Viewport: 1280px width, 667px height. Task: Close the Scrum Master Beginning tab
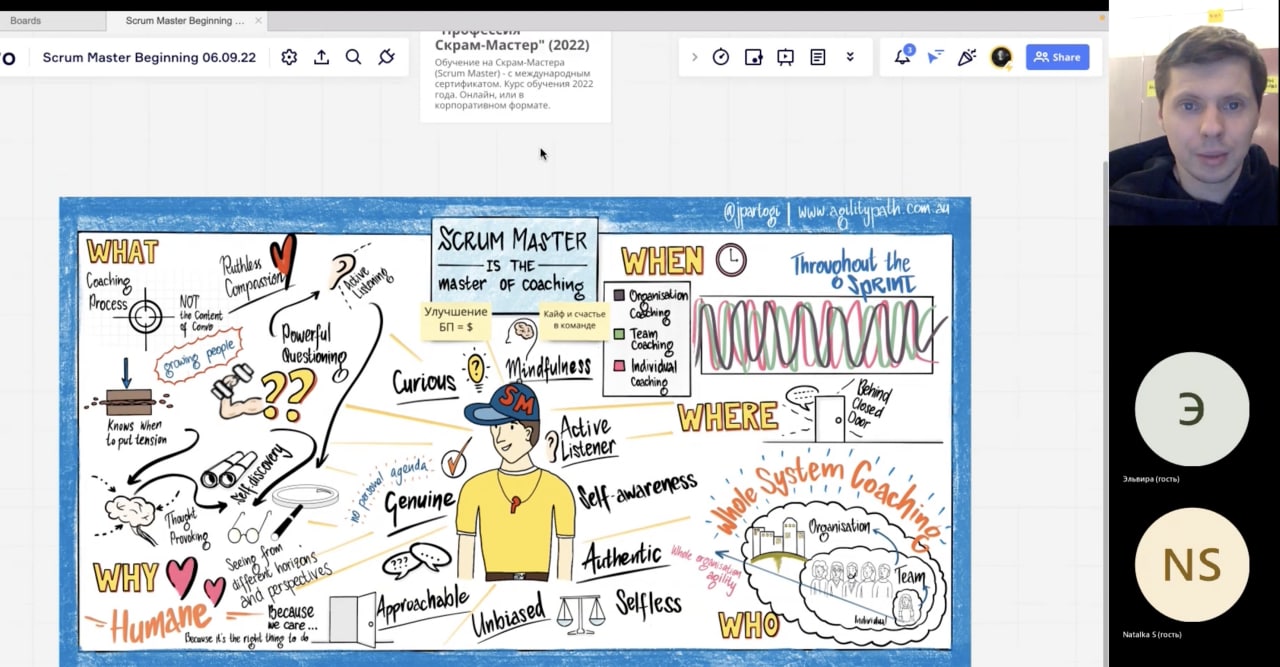pyautogui.click(x=258, y=20)
